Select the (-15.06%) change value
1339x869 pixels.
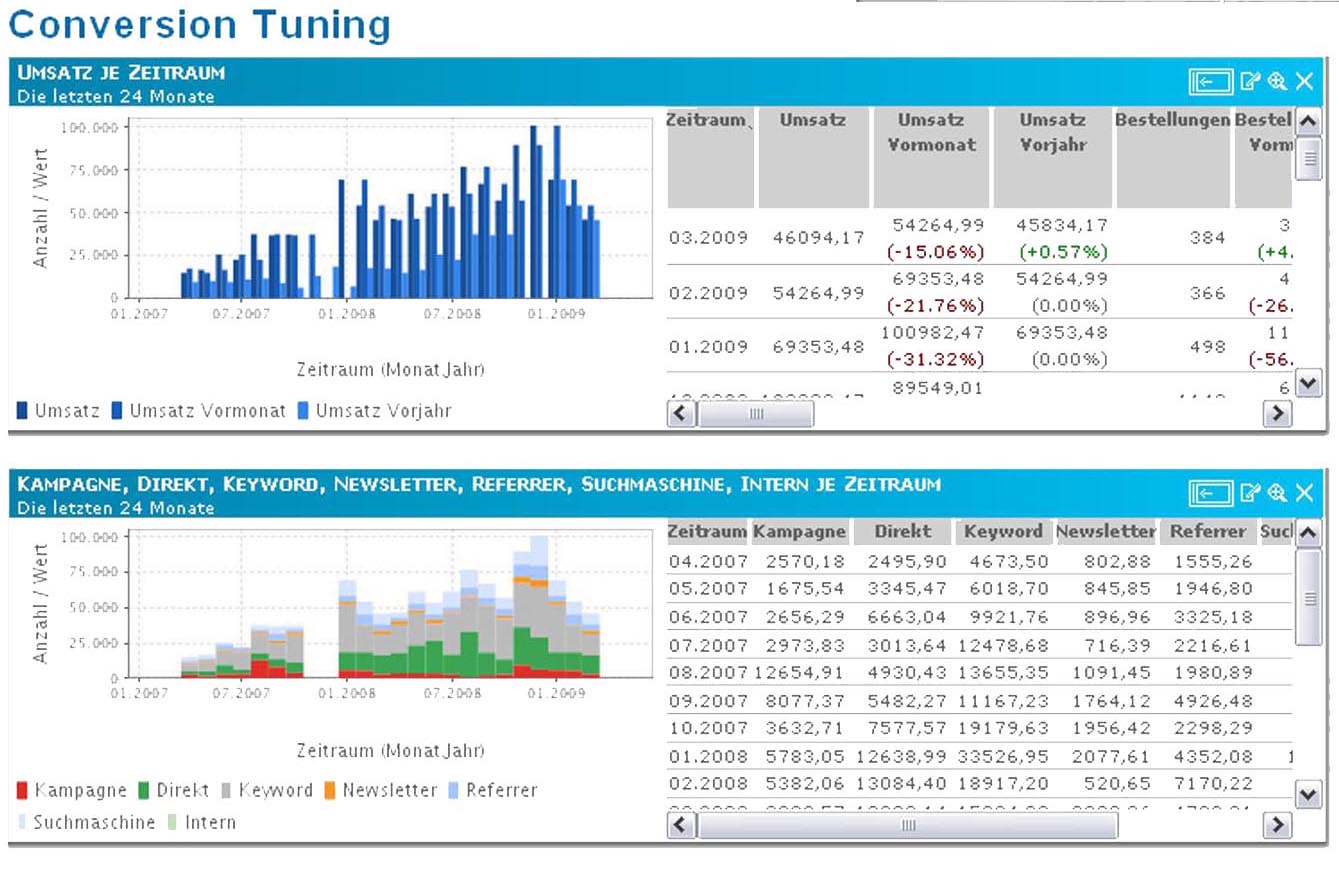(935, 252)
